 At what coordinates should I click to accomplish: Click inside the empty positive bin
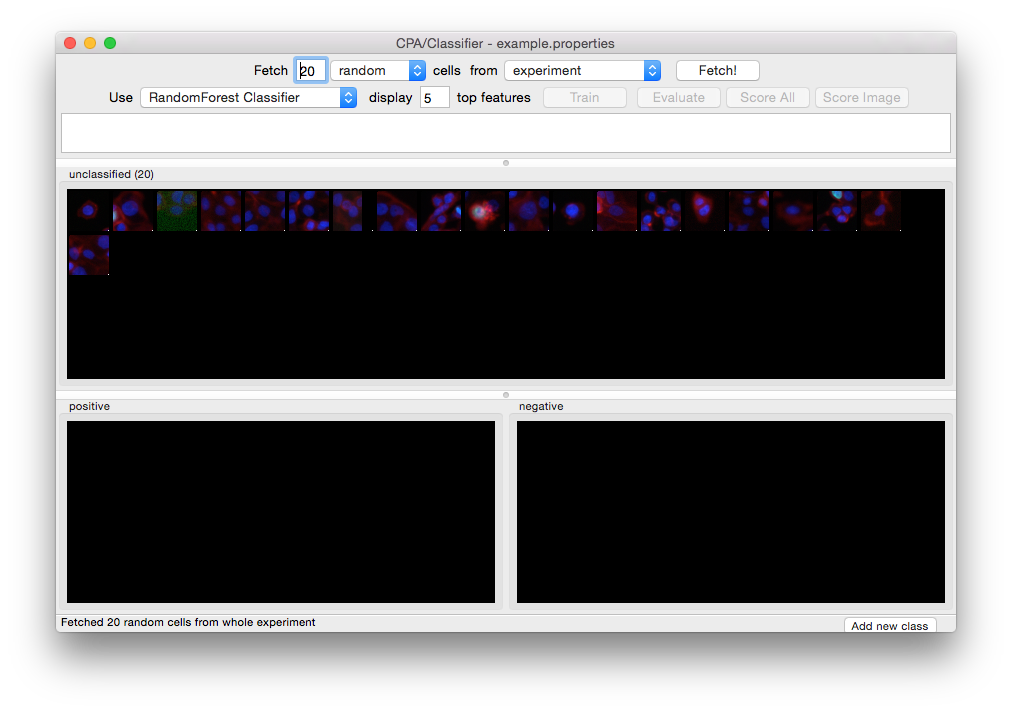point(281,512)
